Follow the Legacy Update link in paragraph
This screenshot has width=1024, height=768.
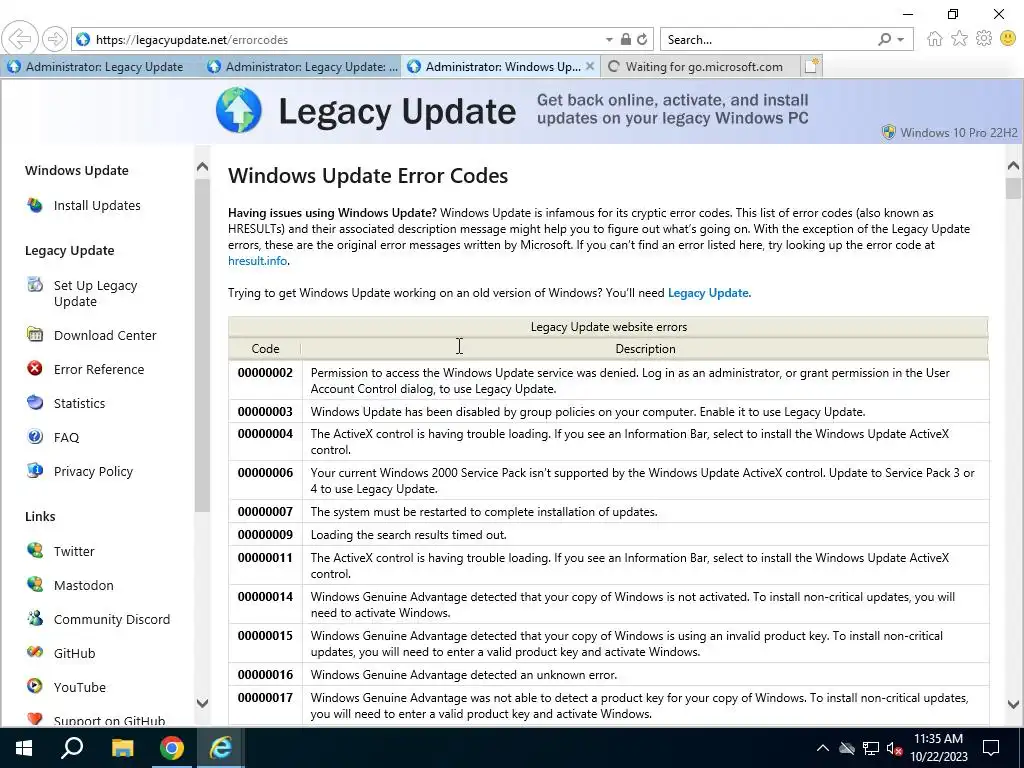708,293
